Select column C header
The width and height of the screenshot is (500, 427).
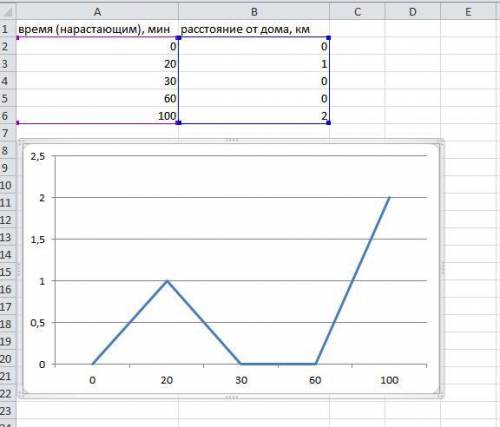[357, 12]
